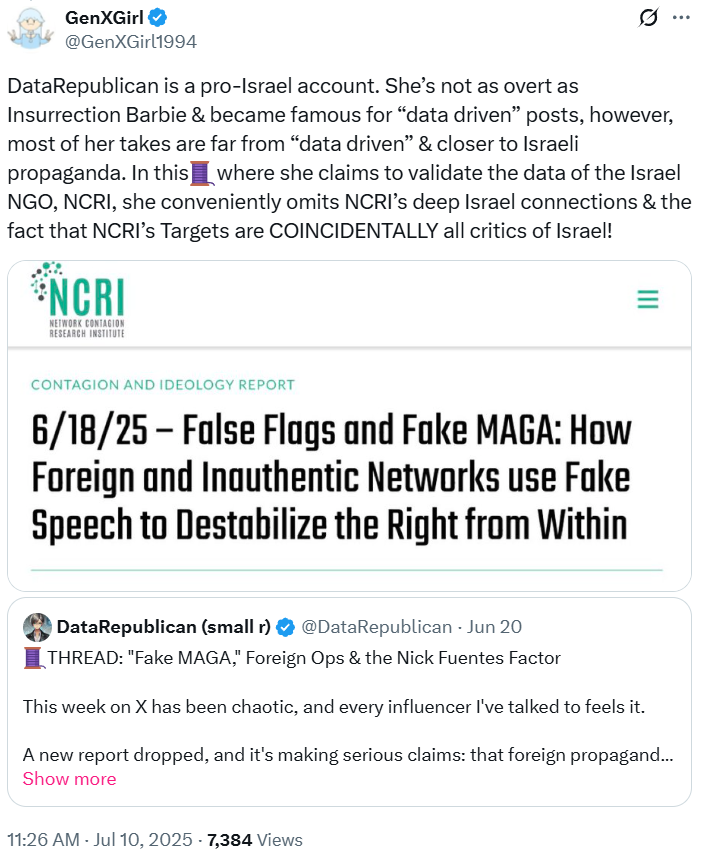Viewport: 704px width, 857px height.
Task: Click the hamburger menu in NCRI image
Action: tap(648, 299)
